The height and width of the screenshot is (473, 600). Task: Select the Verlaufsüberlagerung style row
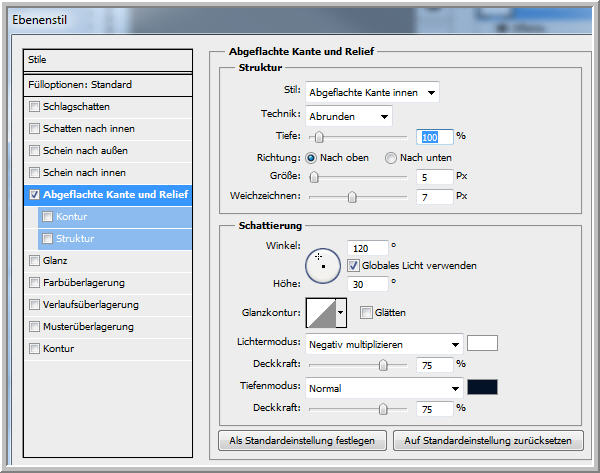[108, 305]
